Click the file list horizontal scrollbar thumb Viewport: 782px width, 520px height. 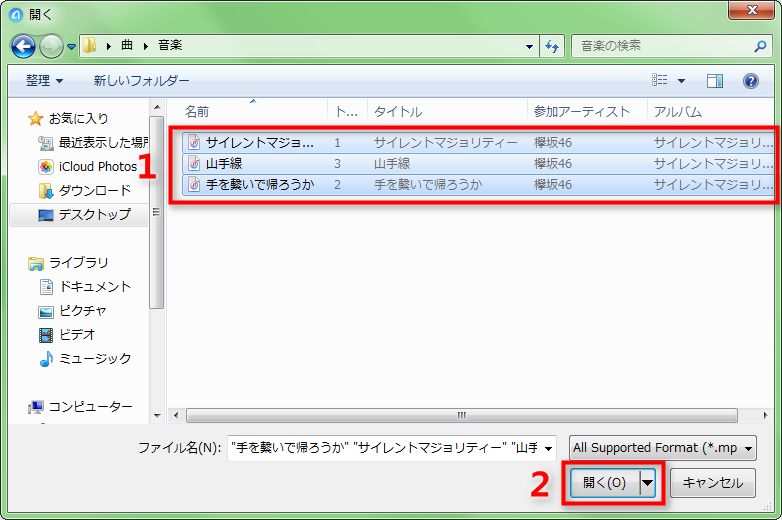[462, 415]
